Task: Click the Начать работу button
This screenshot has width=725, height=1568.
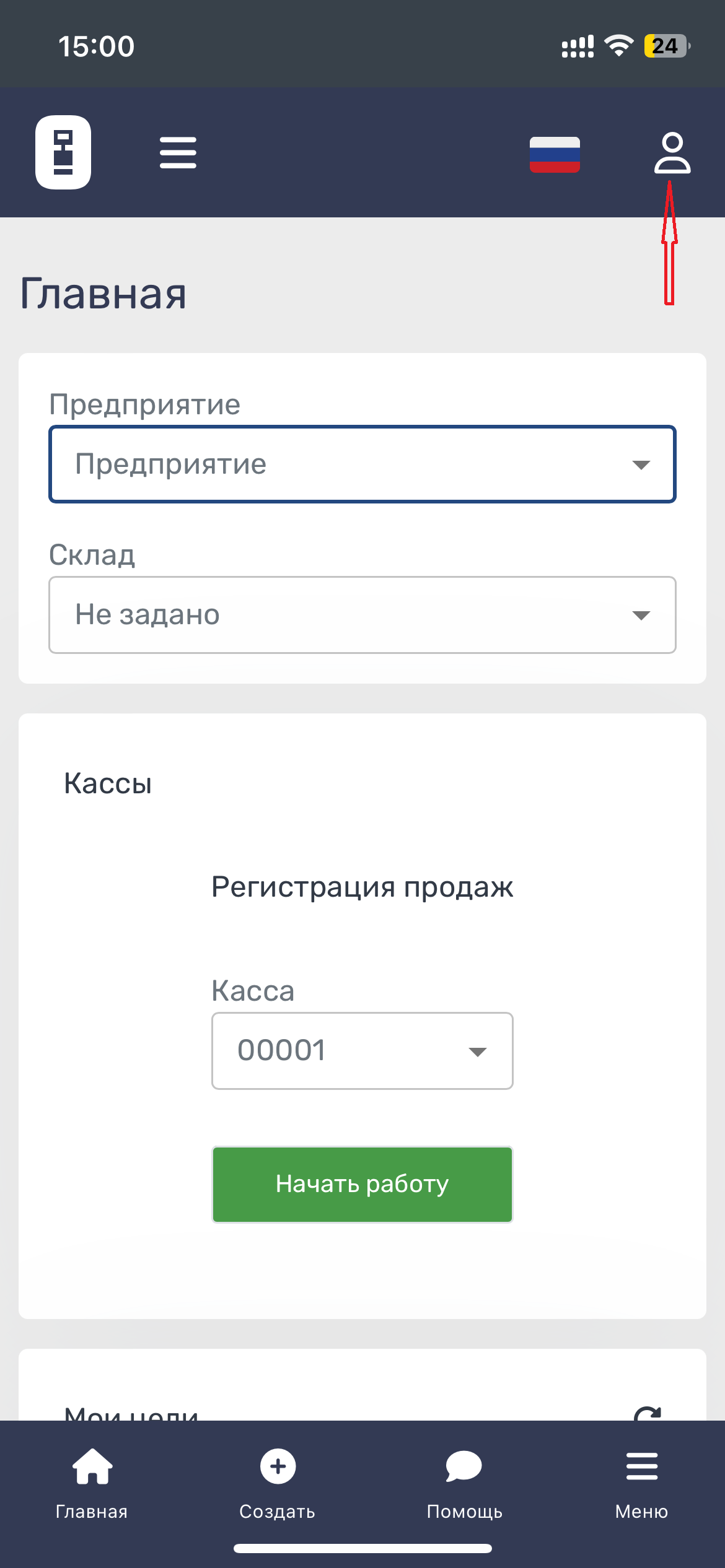Action: 362,1184
